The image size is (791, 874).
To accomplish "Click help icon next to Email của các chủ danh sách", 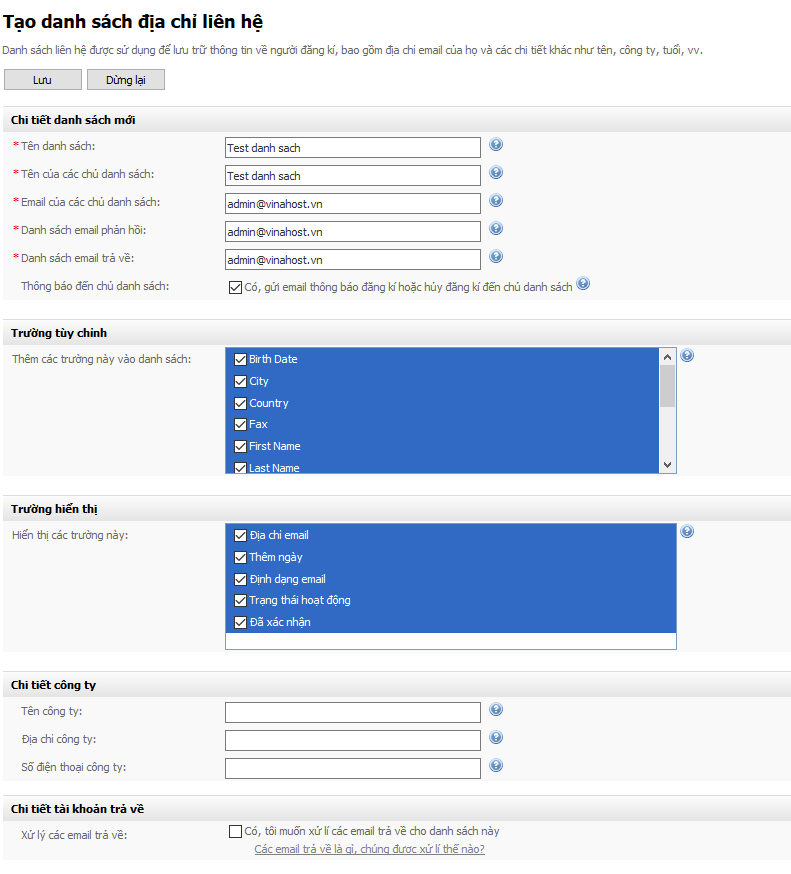I will [x=496, y=201].
